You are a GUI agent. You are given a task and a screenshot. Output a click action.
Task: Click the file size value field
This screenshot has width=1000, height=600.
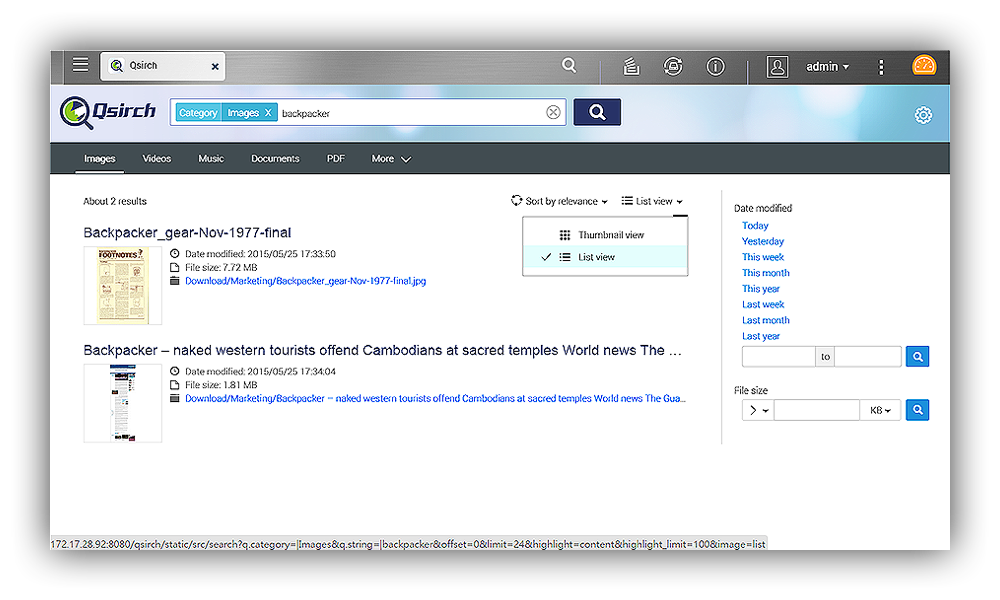coord(817,410)
